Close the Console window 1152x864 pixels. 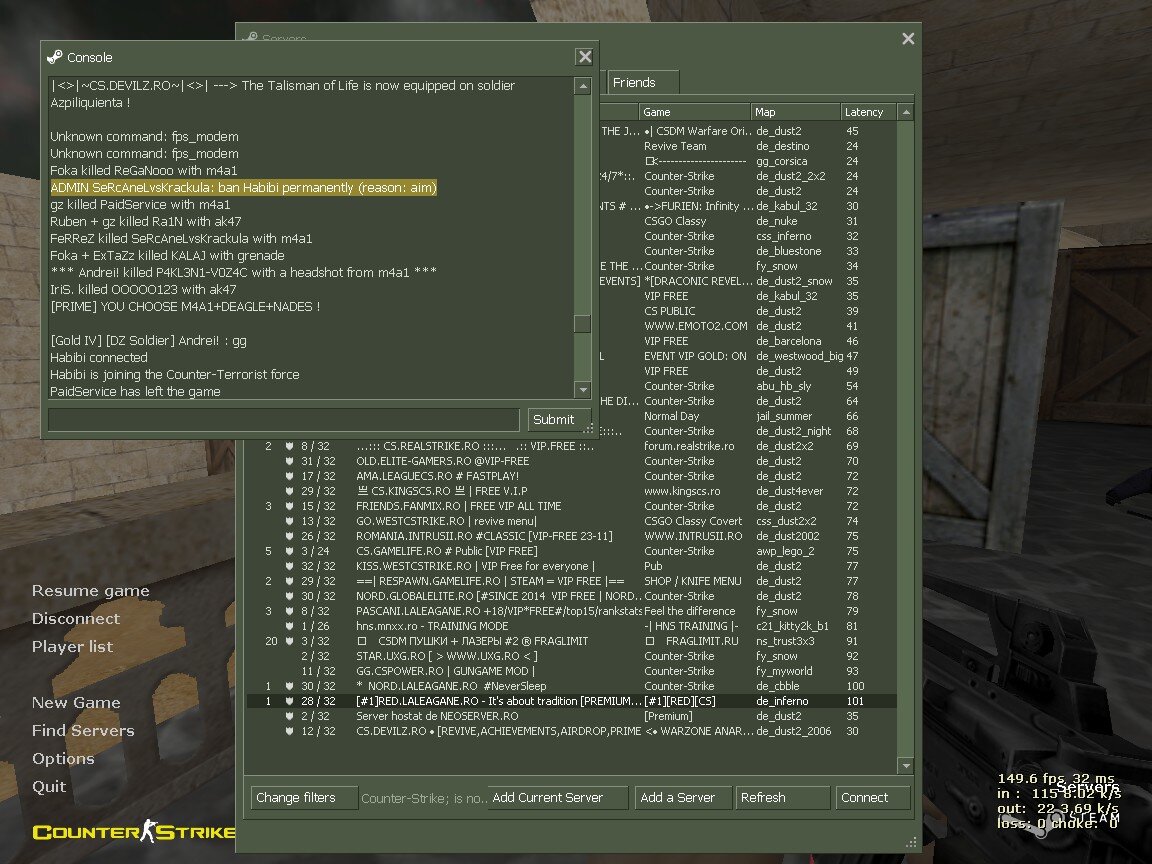click(584, 57)
